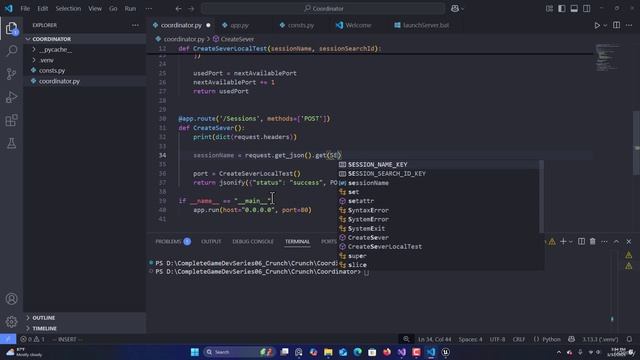Kill terminal with trash icon

pyautogui.click(x=593, y=242)
